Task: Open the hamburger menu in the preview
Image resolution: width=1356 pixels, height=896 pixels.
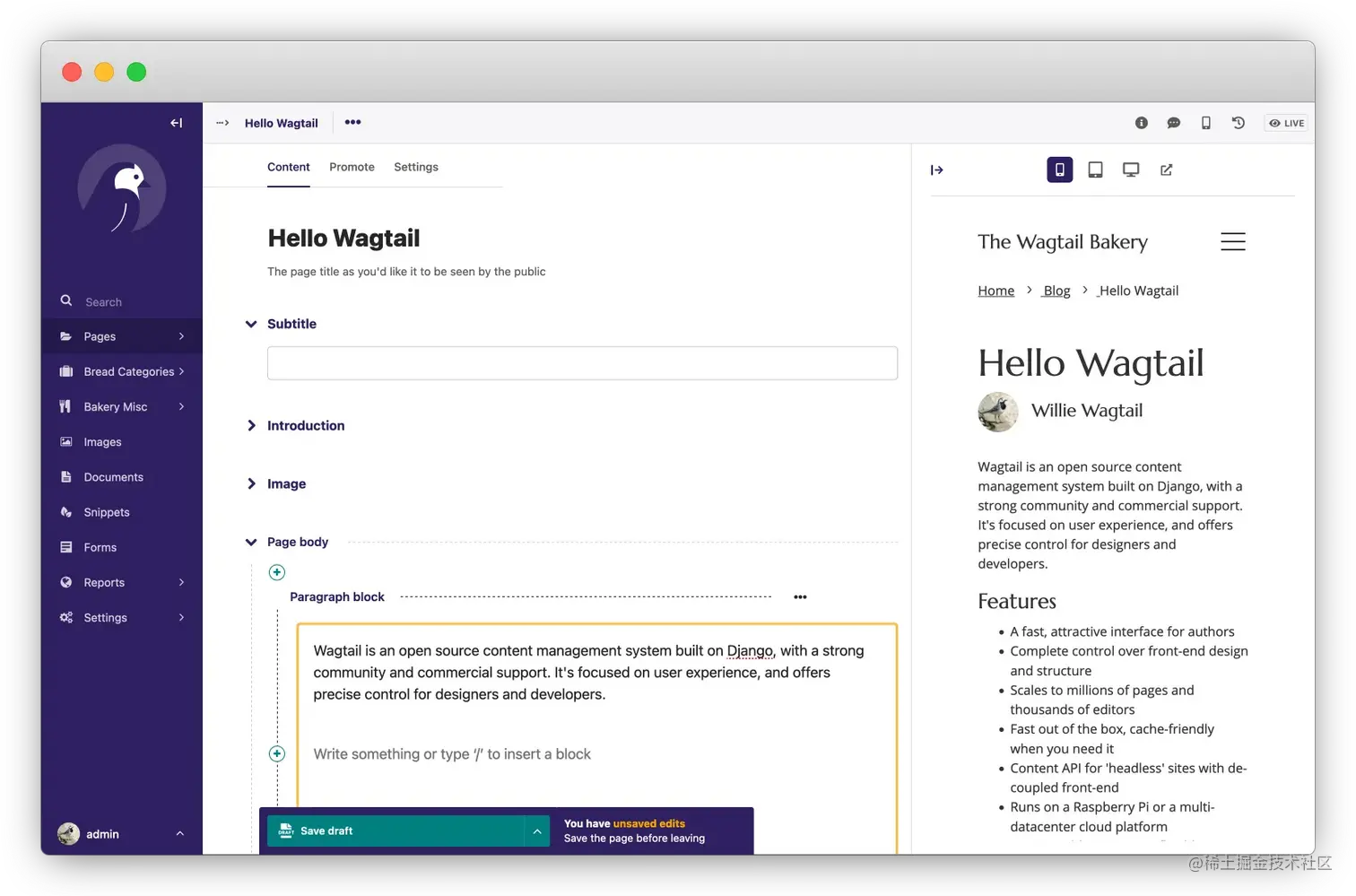Action: click(x=1232, y=241)
